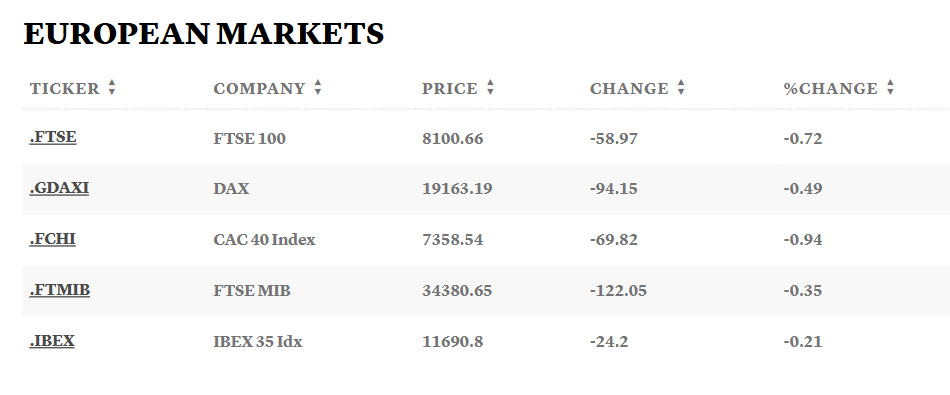Screen dimensions: 950x395
Task: Select the FTSE 100 company cell
Action: pos(250,139)
